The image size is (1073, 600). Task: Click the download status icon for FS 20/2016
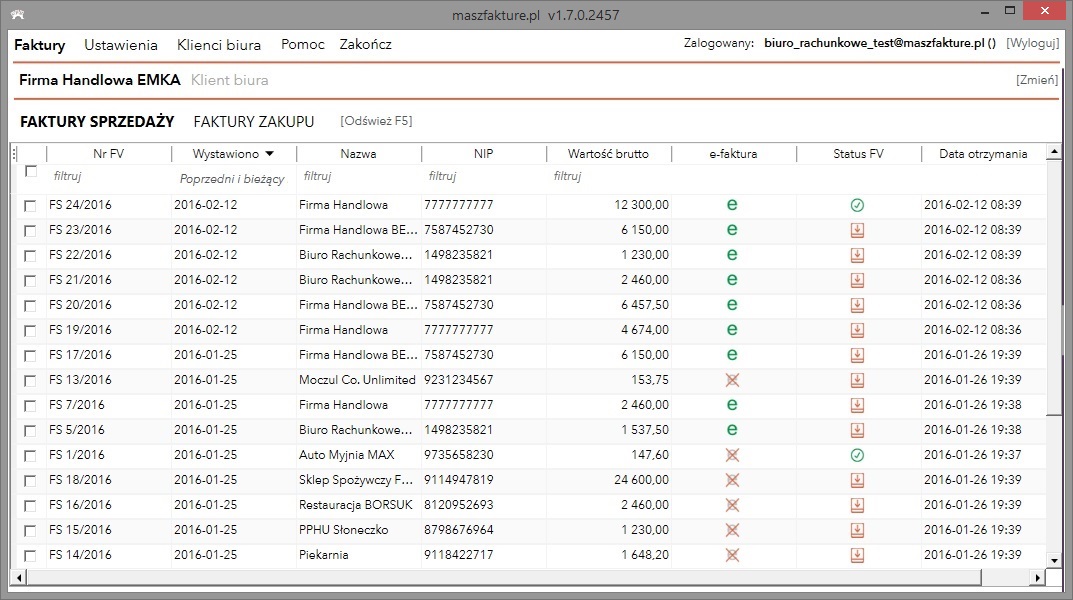[x=857, y=305]
